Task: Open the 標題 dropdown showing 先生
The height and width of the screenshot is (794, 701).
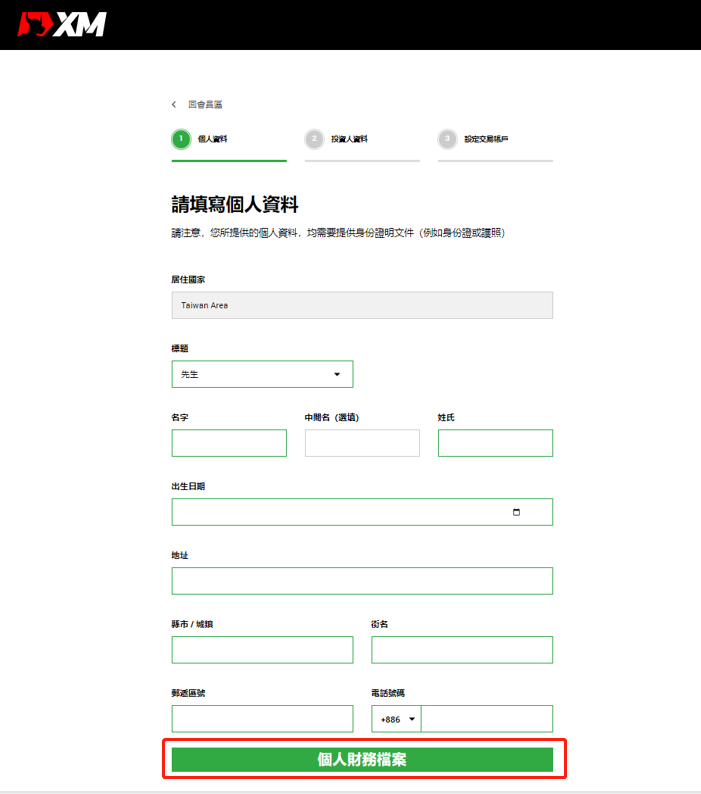Action: (x=262, y=374)
